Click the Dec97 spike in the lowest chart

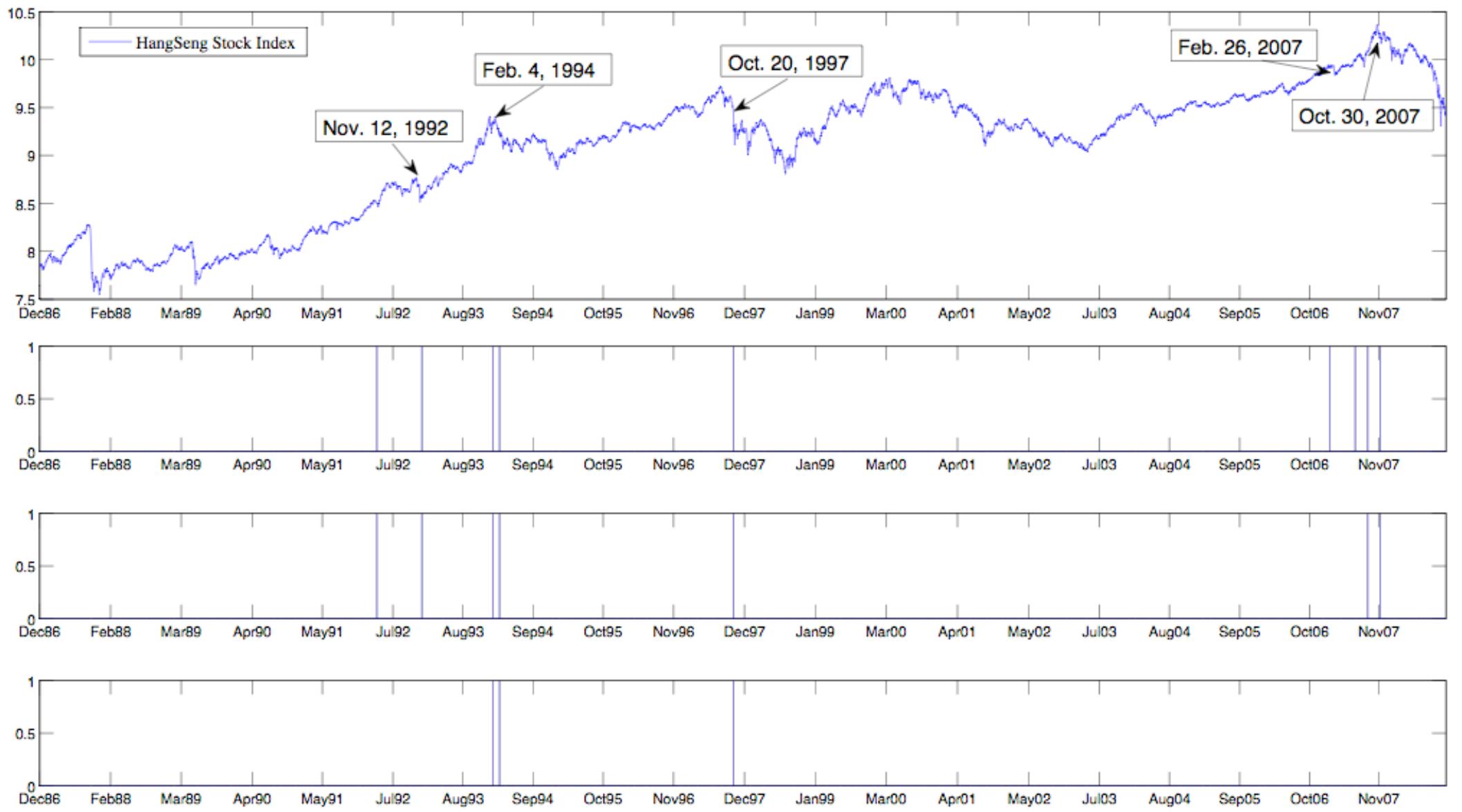coord(733,733)
